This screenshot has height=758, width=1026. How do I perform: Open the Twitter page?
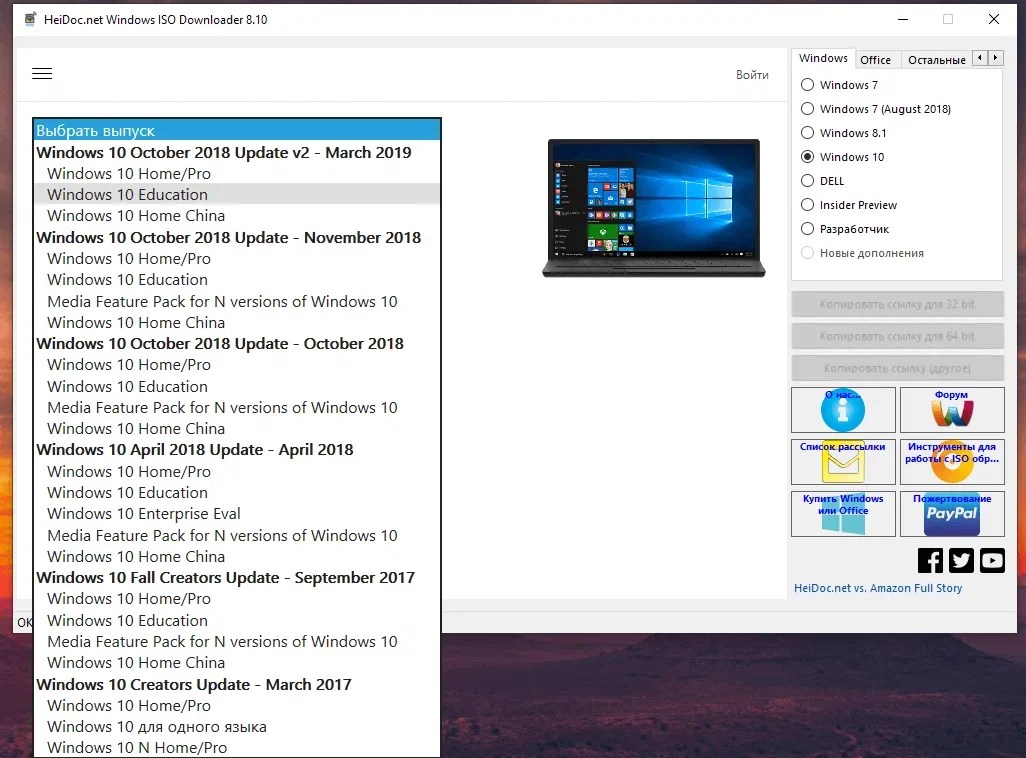(960, 560)
